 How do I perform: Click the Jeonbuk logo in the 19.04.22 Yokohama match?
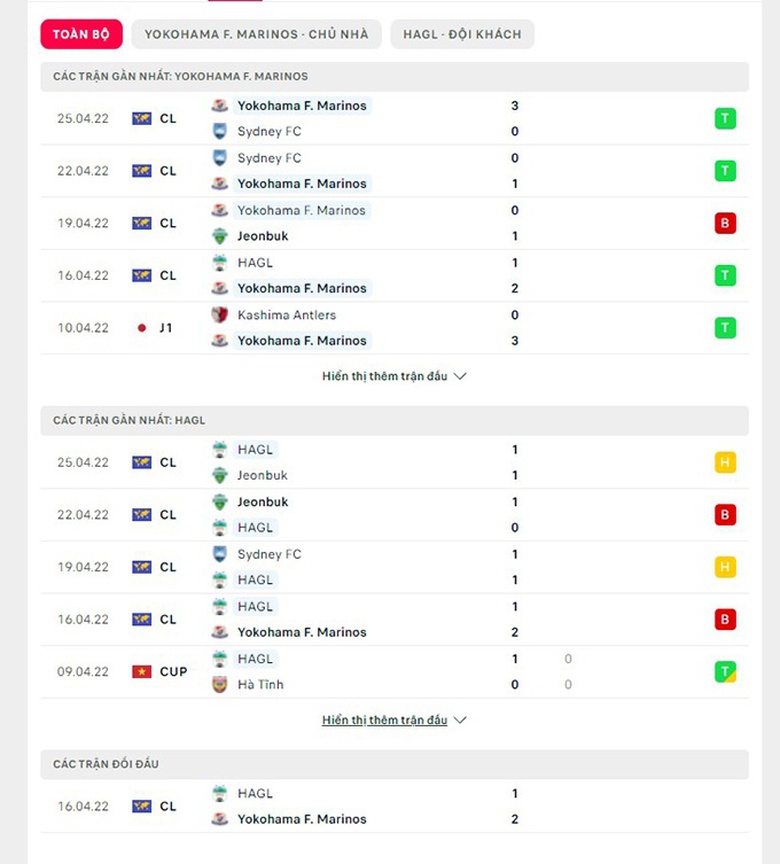point(220,236)
